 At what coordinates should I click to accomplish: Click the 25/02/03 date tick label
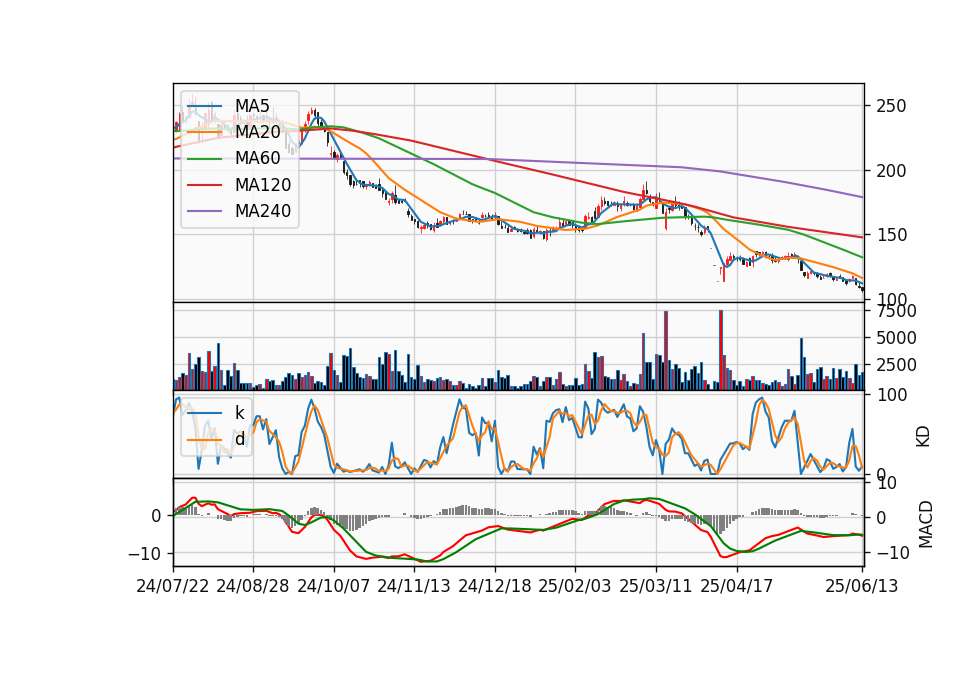tap(575, 586)
